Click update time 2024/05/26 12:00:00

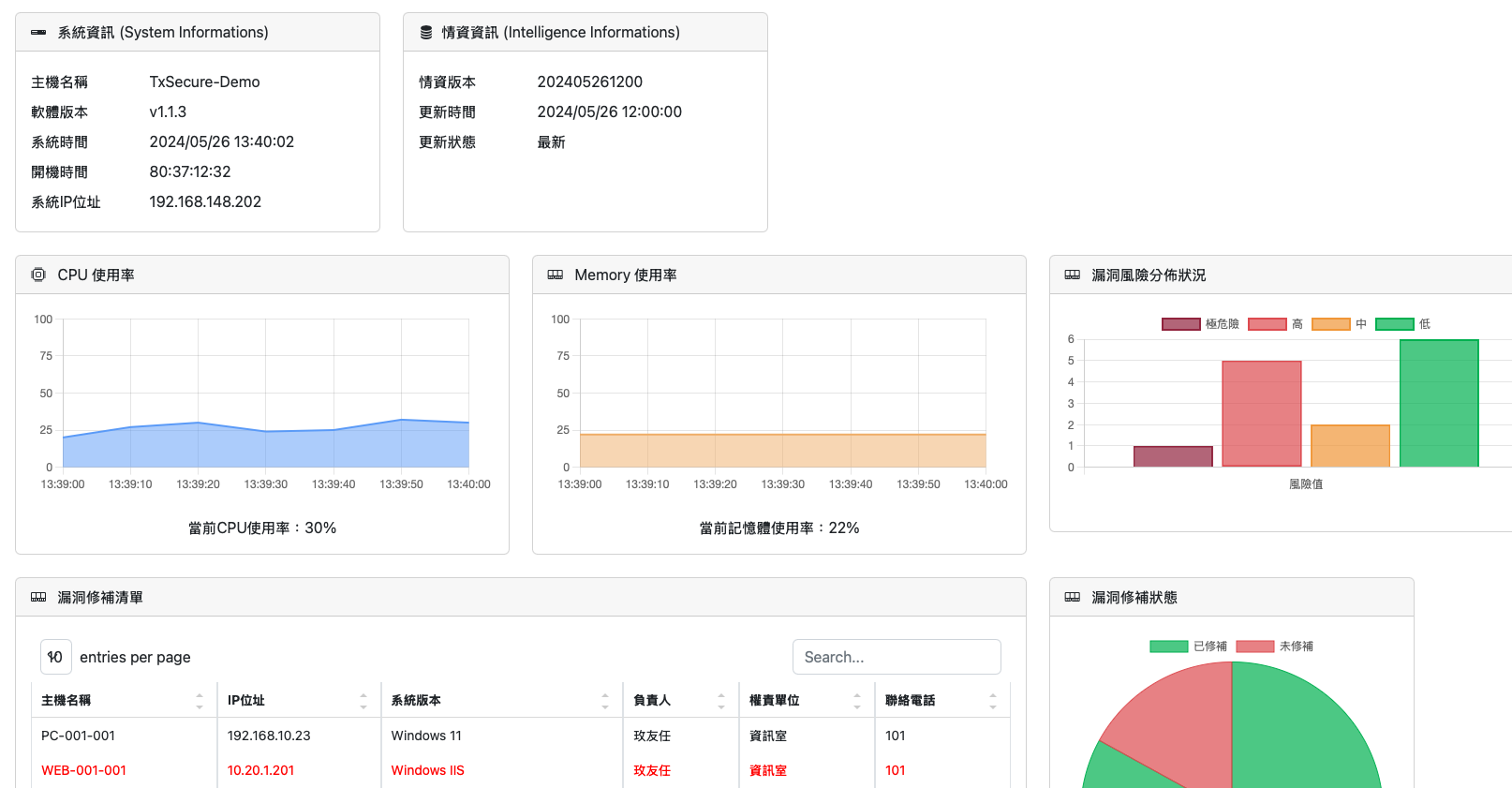tap(610, 112)
